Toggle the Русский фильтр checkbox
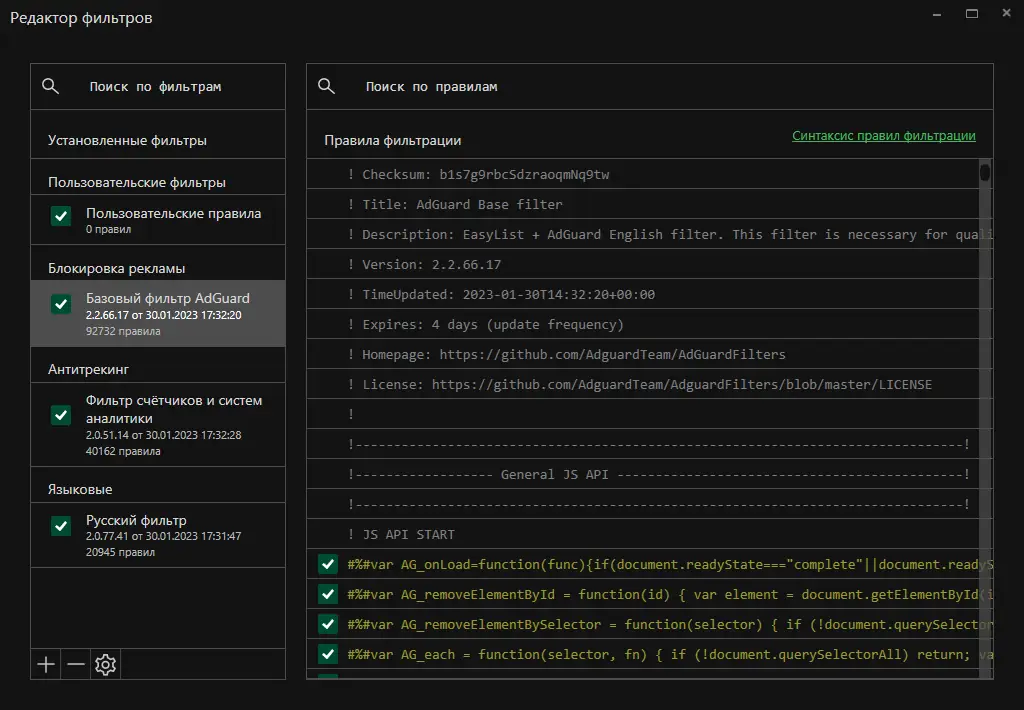This screenshot has width=1024, height=710. coord(61,525)
